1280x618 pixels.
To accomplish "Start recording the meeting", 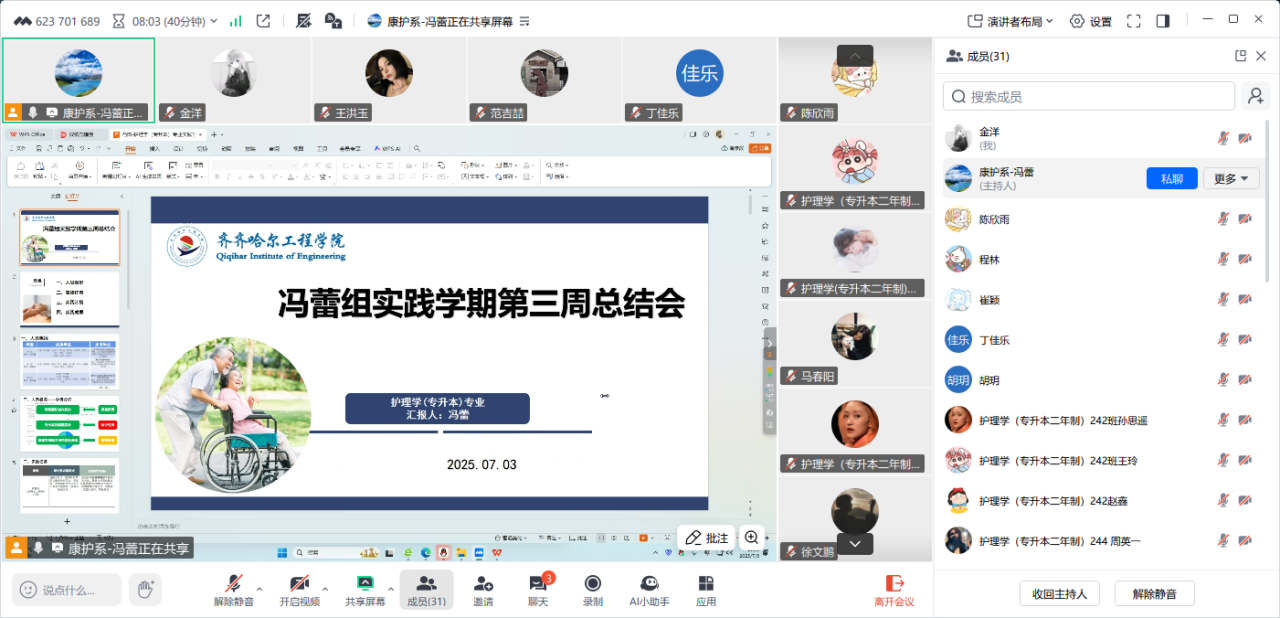I will coord(593,589).
